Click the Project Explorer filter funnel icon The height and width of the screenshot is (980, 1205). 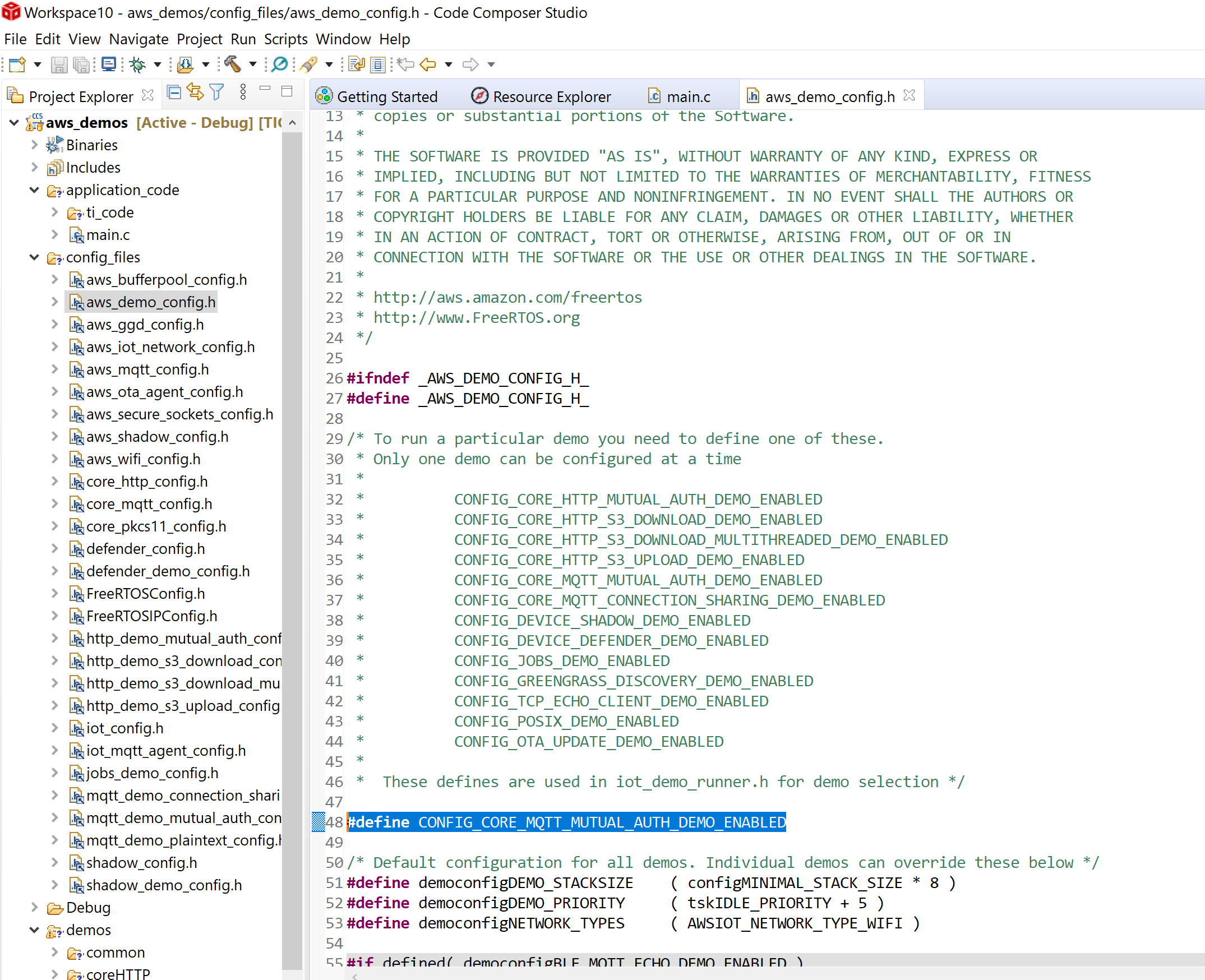click(216, 92)
